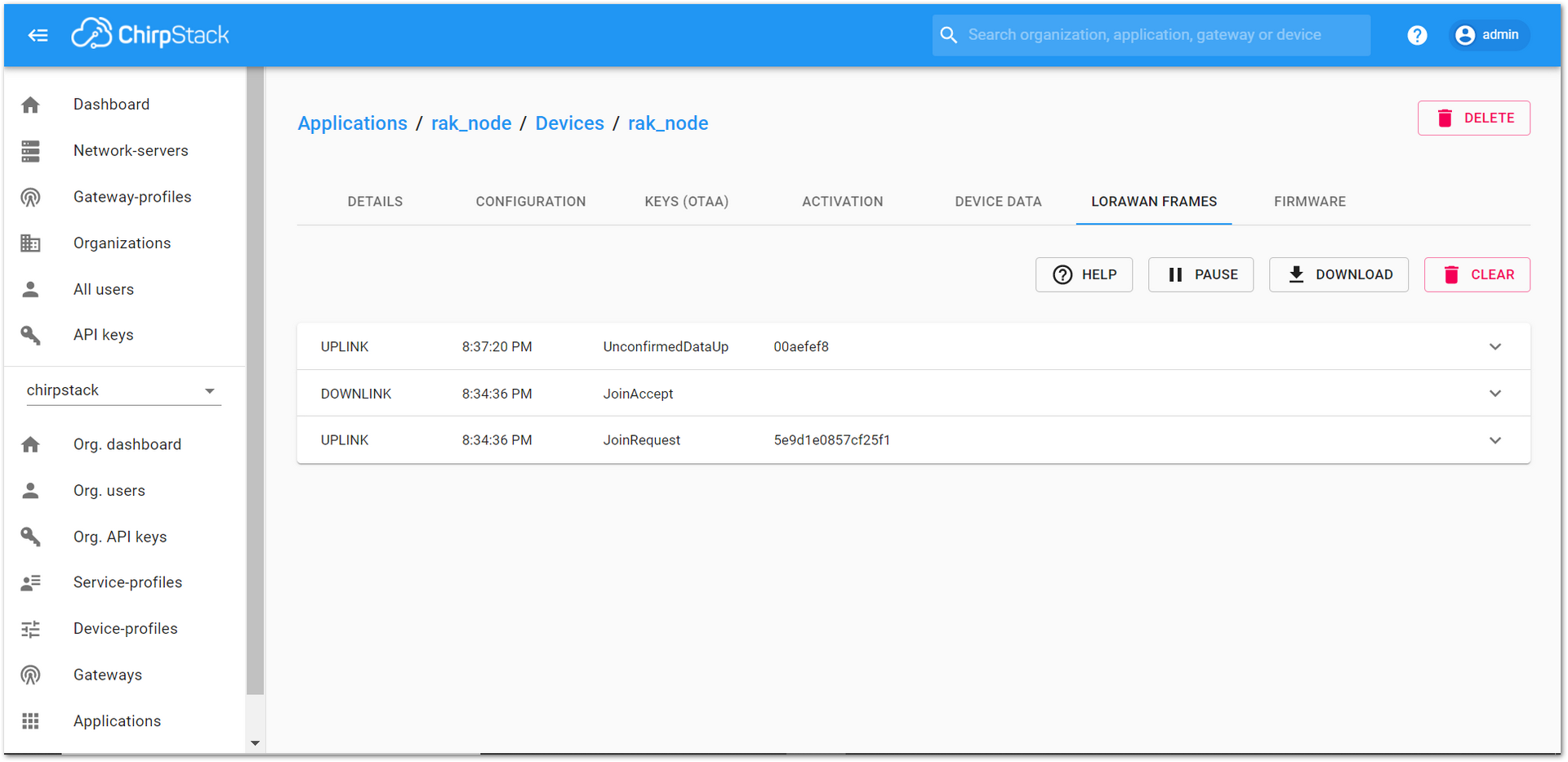The height and width of the screenshot is (762, 1568).
Task: Click the JoinAccept frame type text
Action: click(638, 394)
